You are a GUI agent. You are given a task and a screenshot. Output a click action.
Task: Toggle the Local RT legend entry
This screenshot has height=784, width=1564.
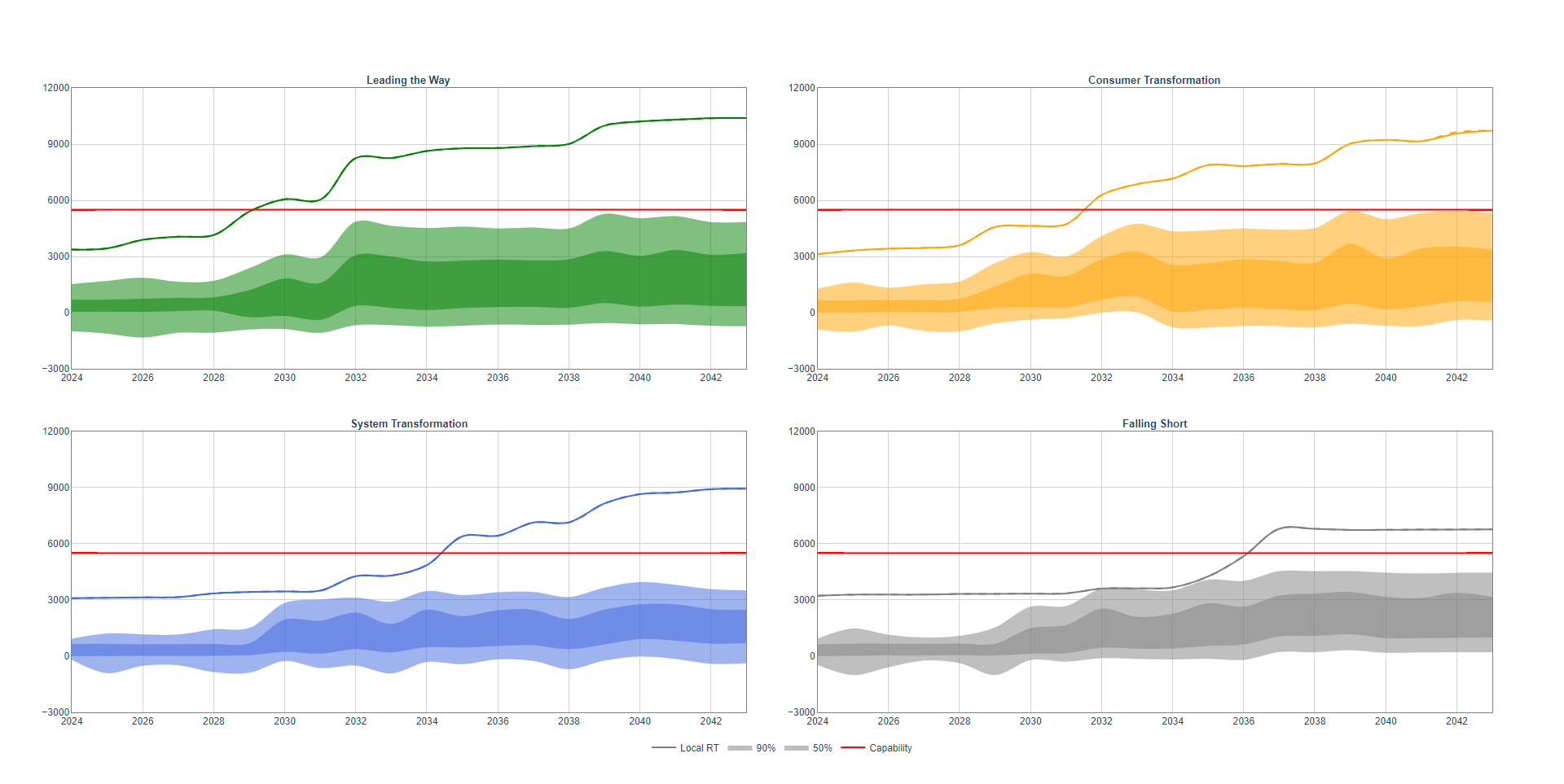tap(685, 748)
